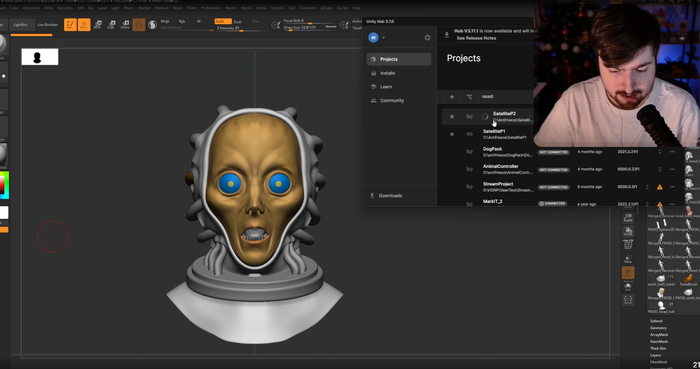Open Unity Hub preferences gear

[x=427, y=37]
